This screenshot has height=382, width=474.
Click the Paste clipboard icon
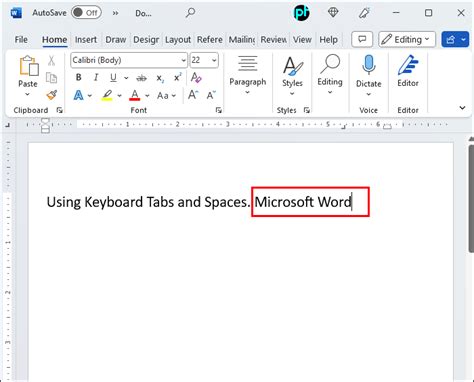[28, 65]
